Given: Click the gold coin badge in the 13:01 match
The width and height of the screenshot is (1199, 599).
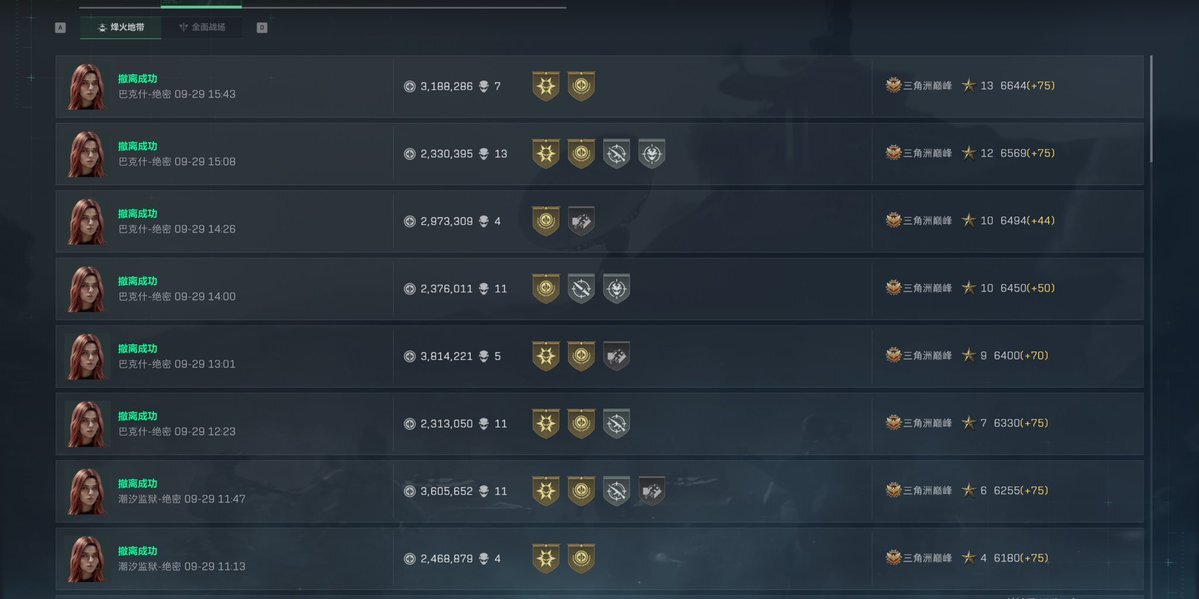Looking at the screenshot, I should coord(581,356).
